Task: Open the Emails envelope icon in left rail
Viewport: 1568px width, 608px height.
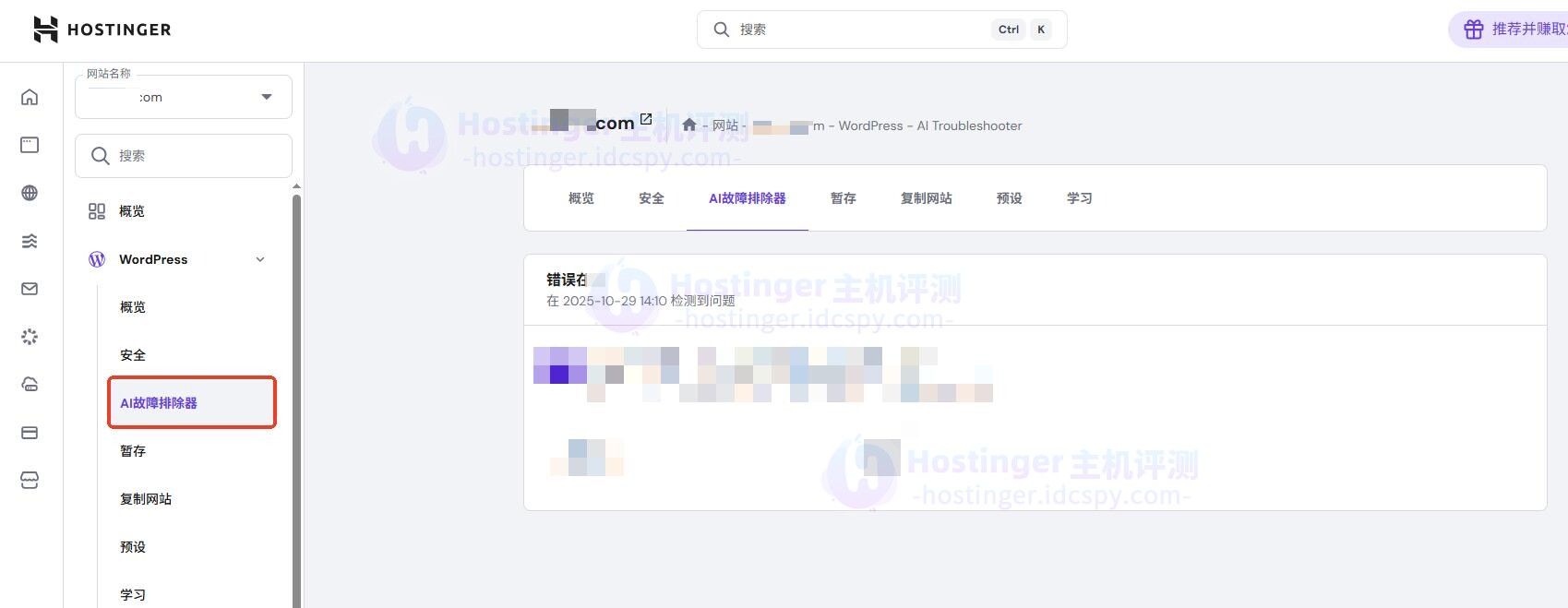Action: (x=30, y=289)
